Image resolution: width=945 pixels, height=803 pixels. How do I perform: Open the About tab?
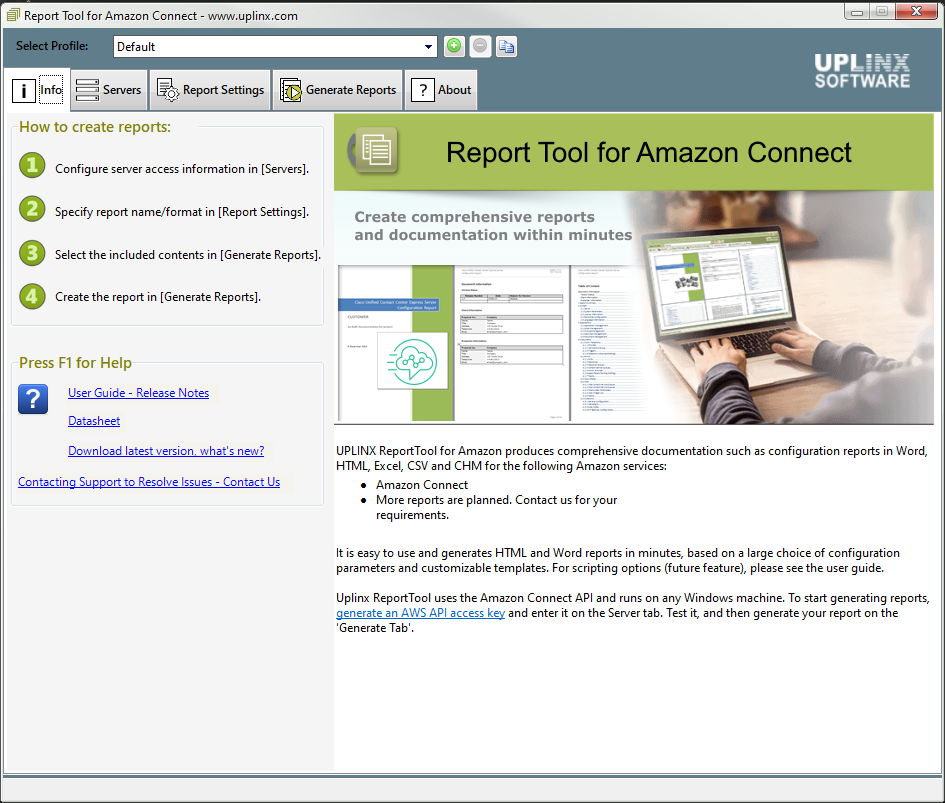click(441, 90)
